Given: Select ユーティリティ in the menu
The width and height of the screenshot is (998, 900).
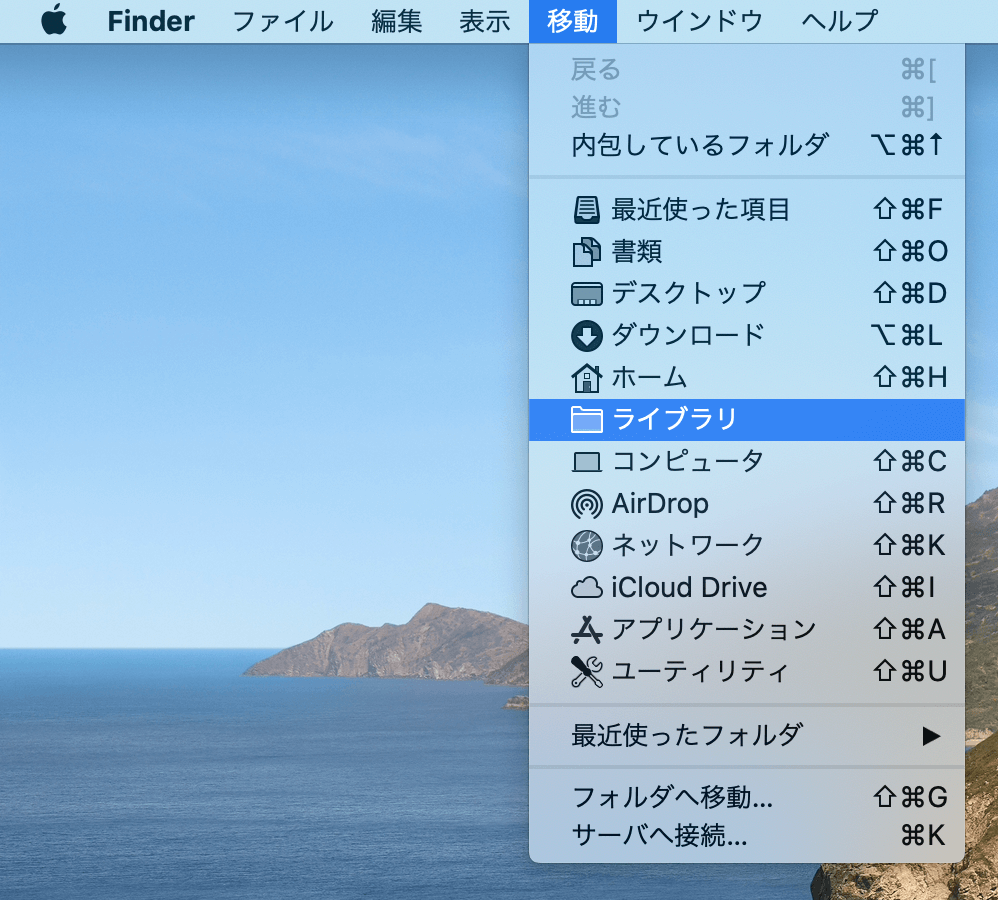Looking at the screenshot, I should (x=747, y=671).
